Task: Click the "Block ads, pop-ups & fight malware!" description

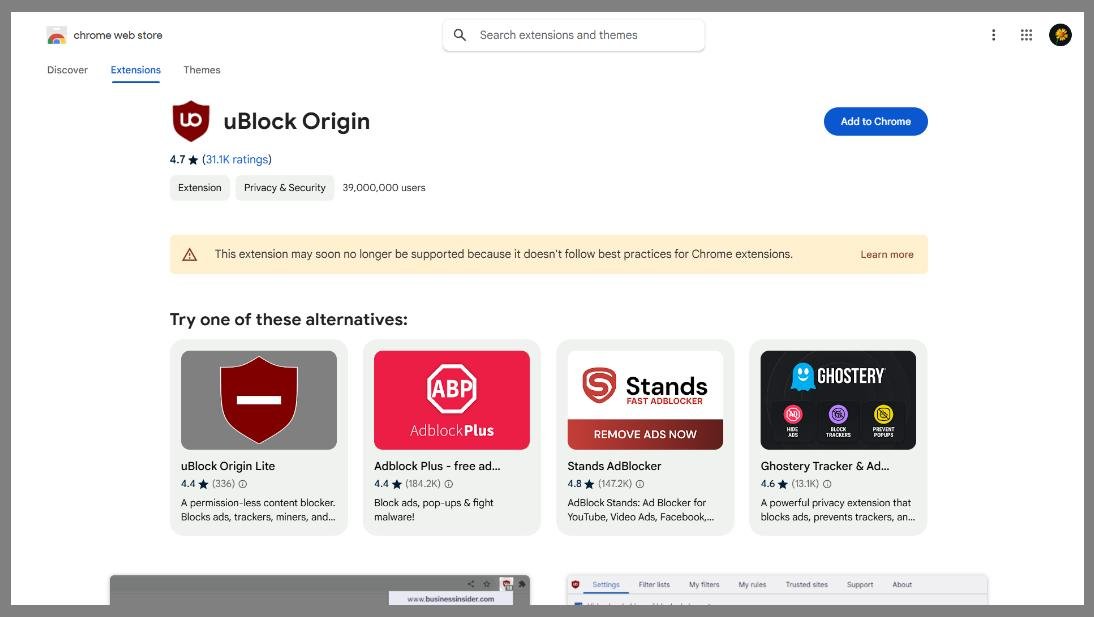Action: pos(434,510)
